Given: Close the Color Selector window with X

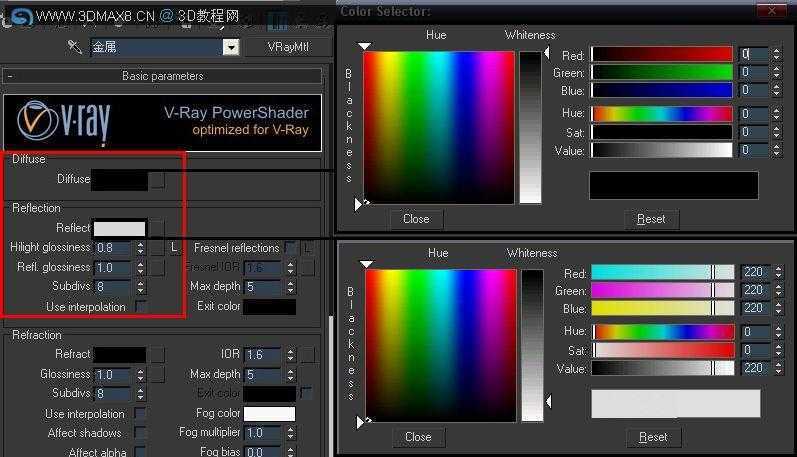Looking at the screenshot, I should click(x=772, y=10).
